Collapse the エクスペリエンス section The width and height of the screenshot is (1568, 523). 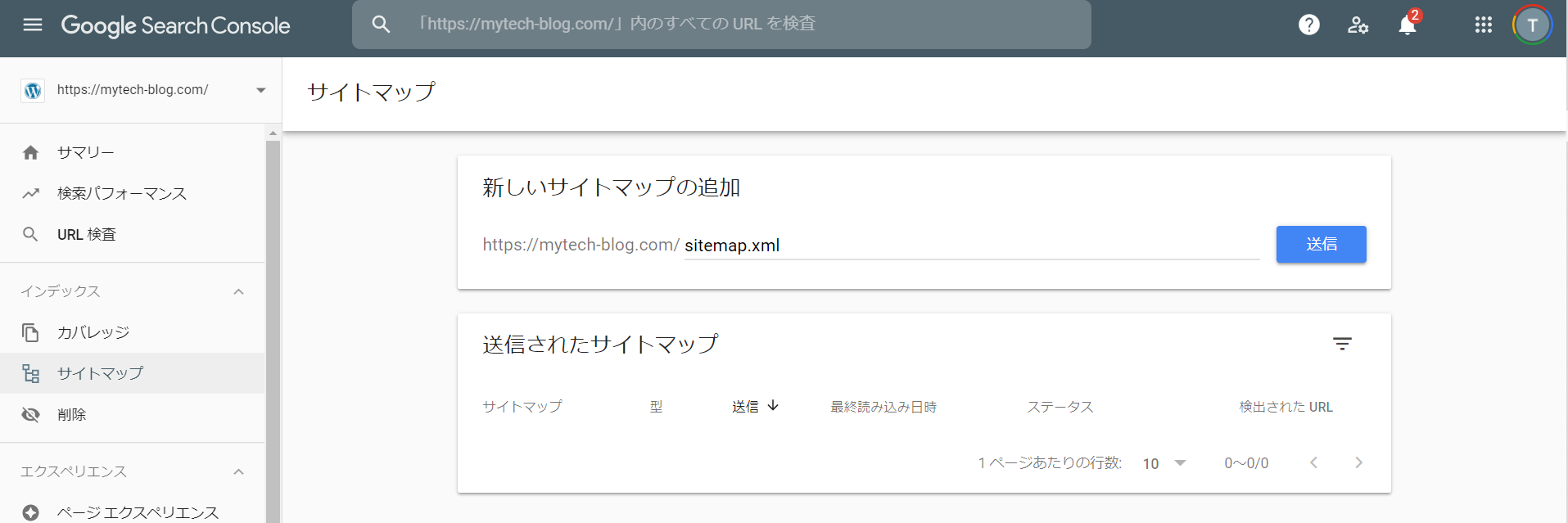238,471
